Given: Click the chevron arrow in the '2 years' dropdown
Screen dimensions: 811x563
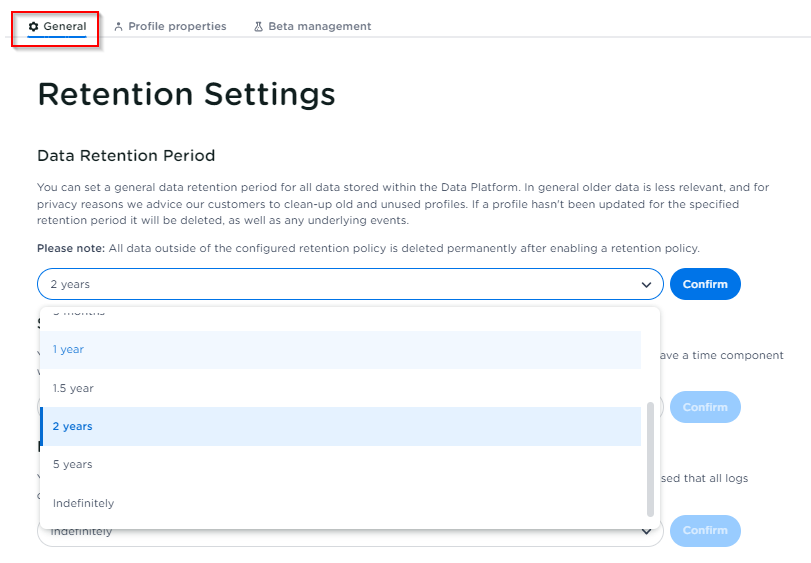Looking at the screenshot, I should [x=646, y=285].
